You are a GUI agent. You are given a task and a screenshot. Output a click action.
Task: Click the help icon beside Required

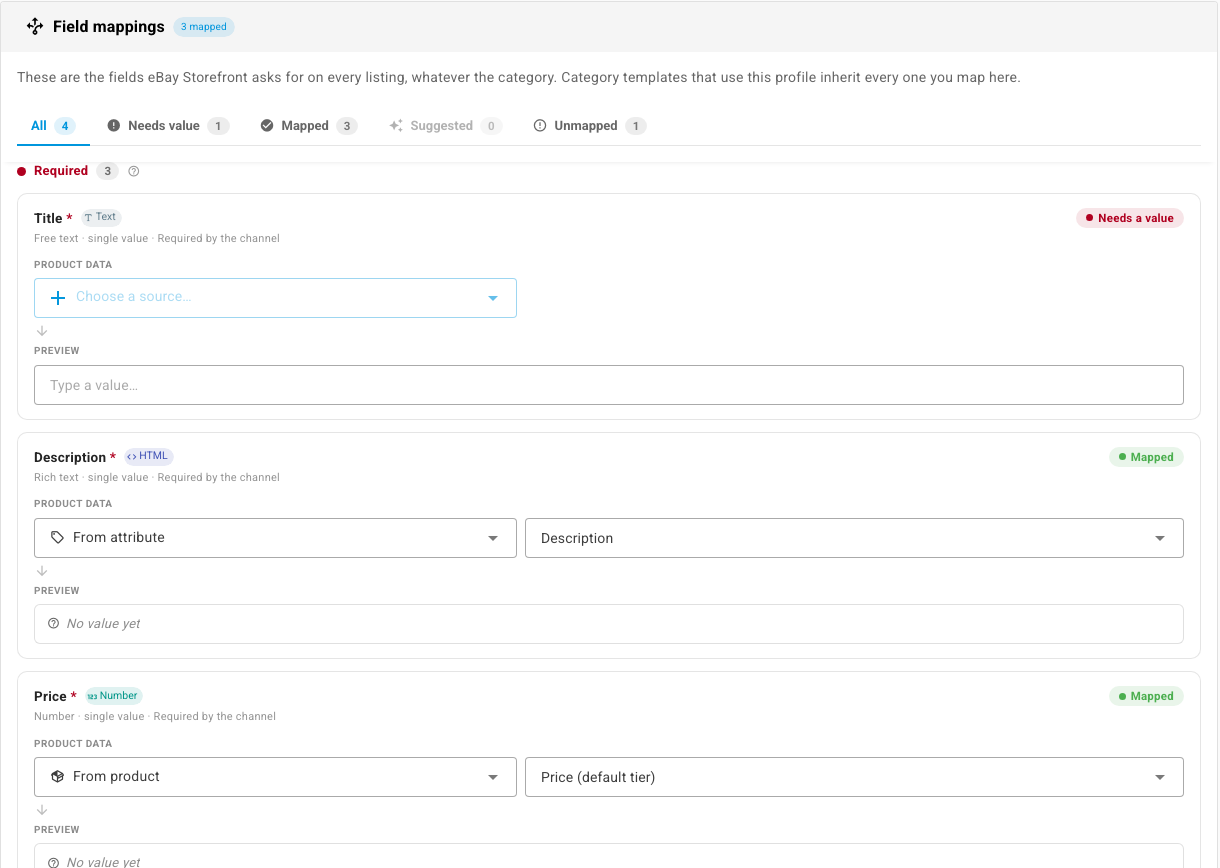pos(134,171)
